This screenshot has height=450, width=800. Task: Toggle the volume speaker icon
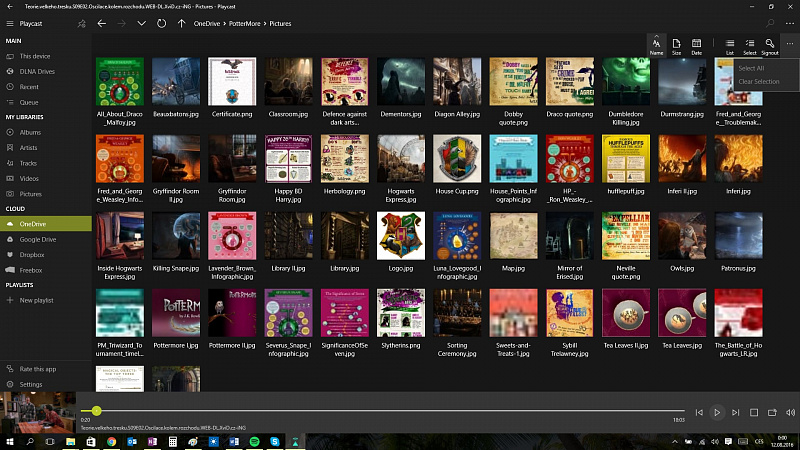(790, 412)
